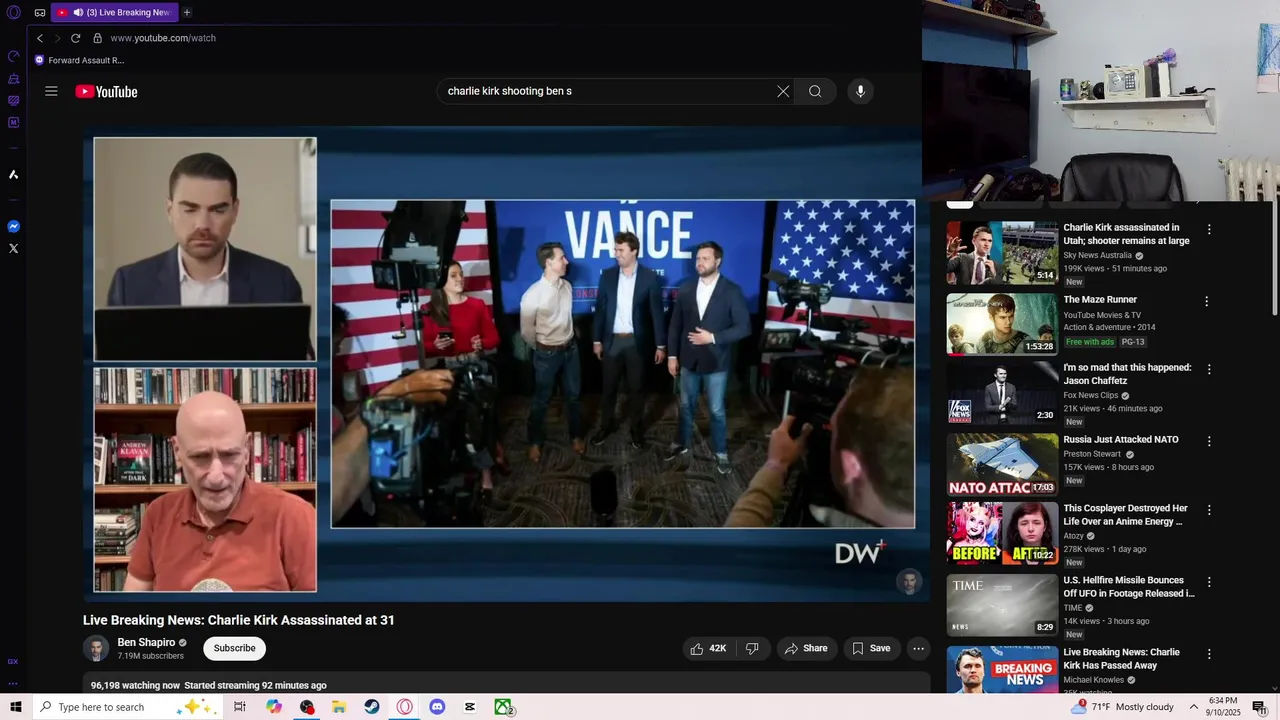This screenshot has width=1280, height=720.
Task: Open Xbox app from the taskbar
Action: 503,707
